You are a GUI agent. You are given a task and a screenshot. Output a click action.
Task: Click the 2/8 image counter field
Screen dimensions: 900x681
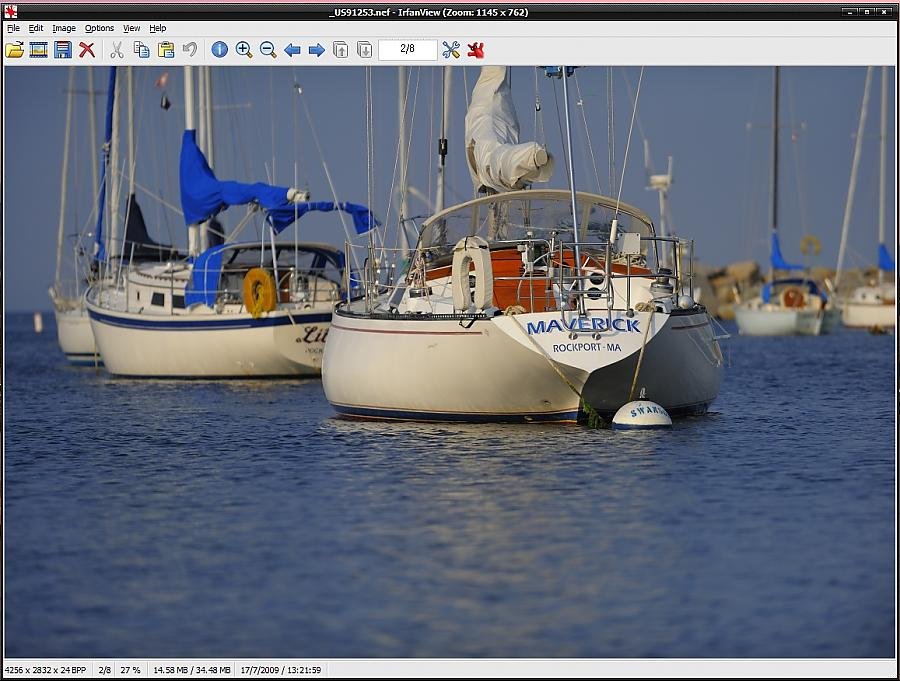point(407,50)
